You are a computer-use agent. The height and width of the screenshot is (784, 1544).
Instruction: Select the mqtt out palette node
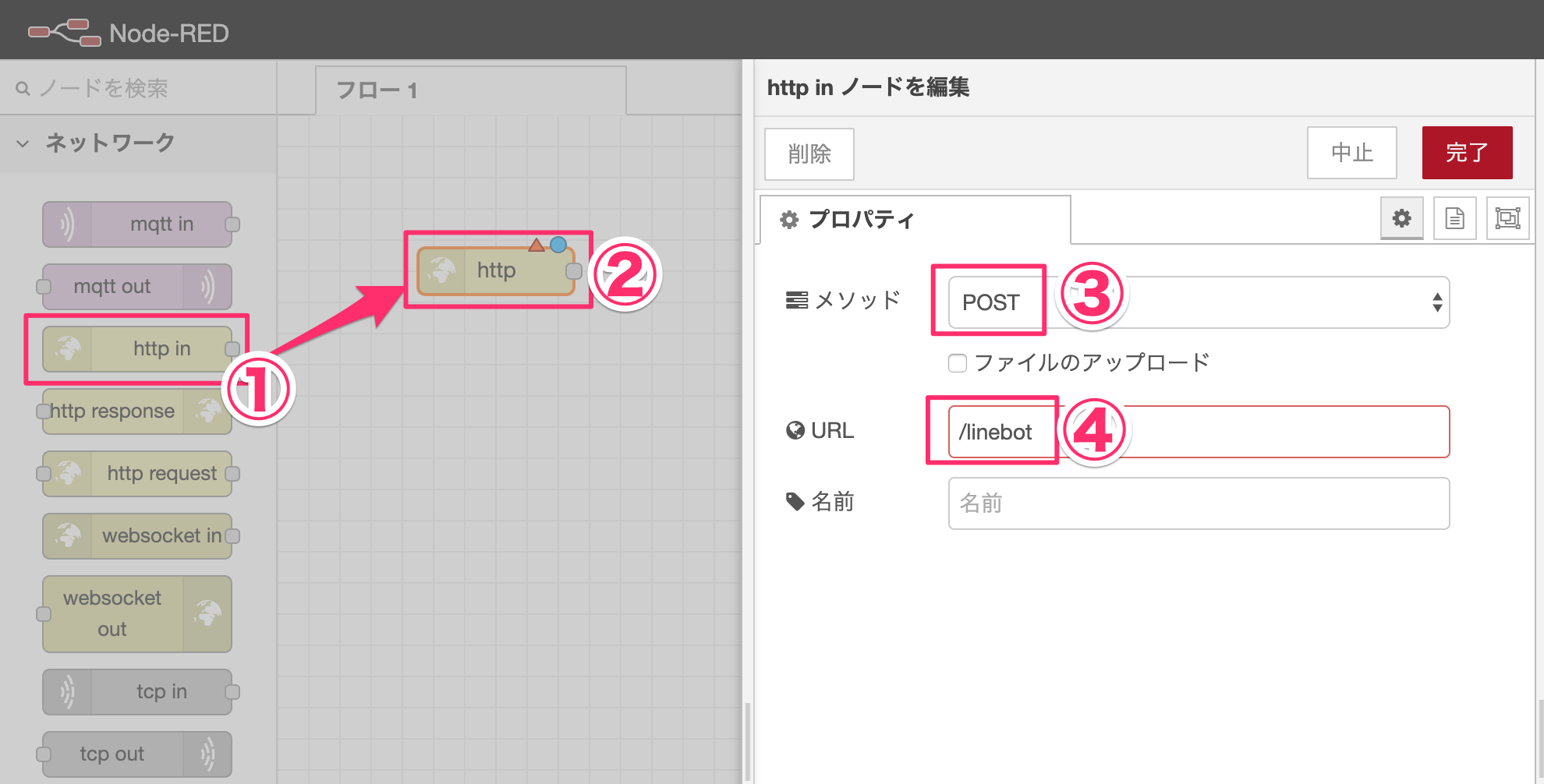point(137,287)
